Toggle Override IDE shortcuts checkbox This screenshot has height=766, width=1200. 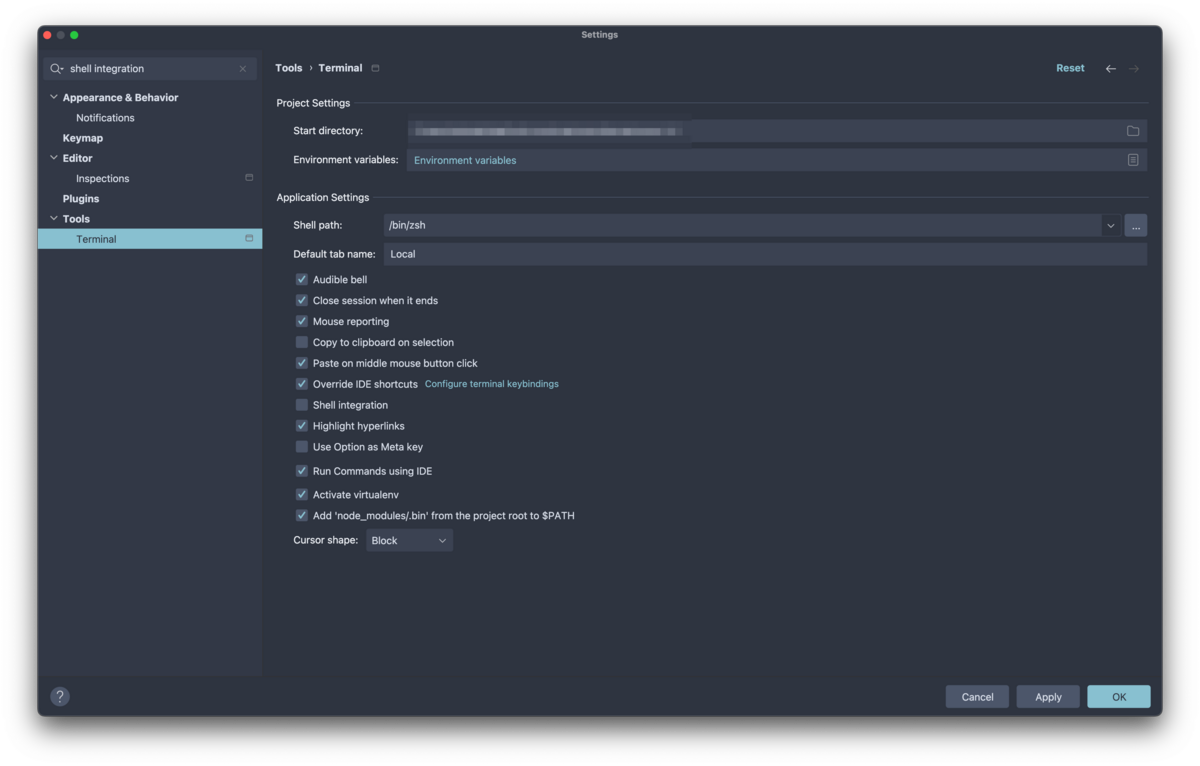click(x=301, y=384)
